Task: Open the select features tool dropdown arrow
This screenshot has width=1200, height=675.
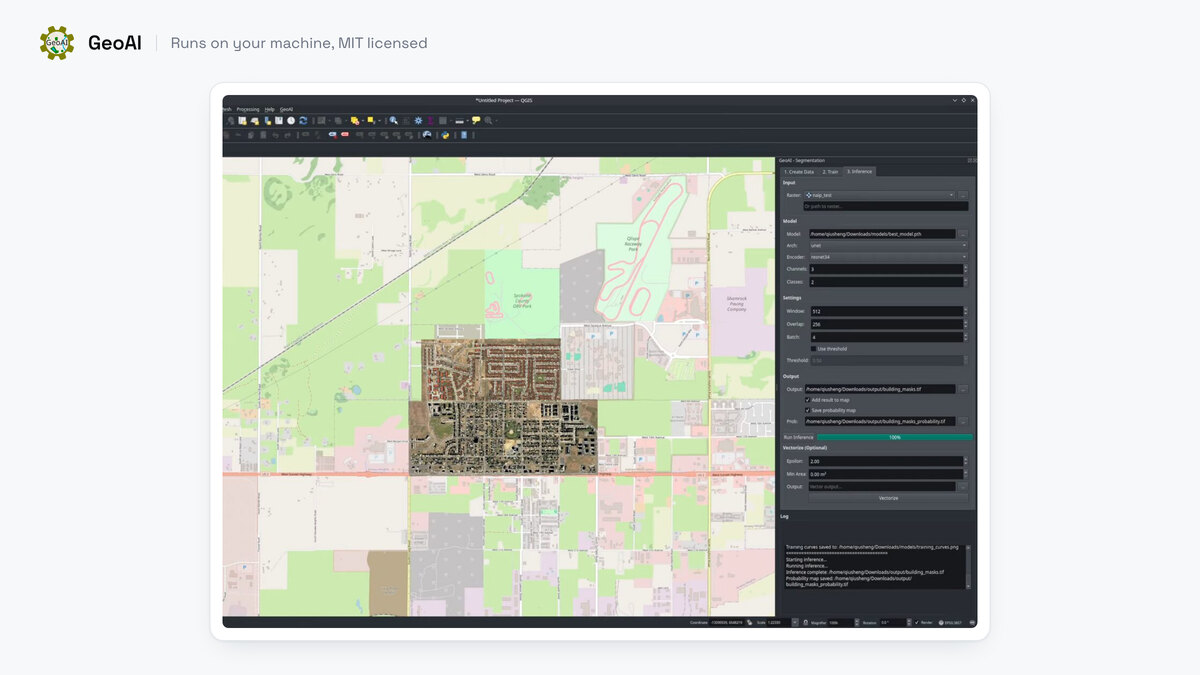Action: click(379, 121)
